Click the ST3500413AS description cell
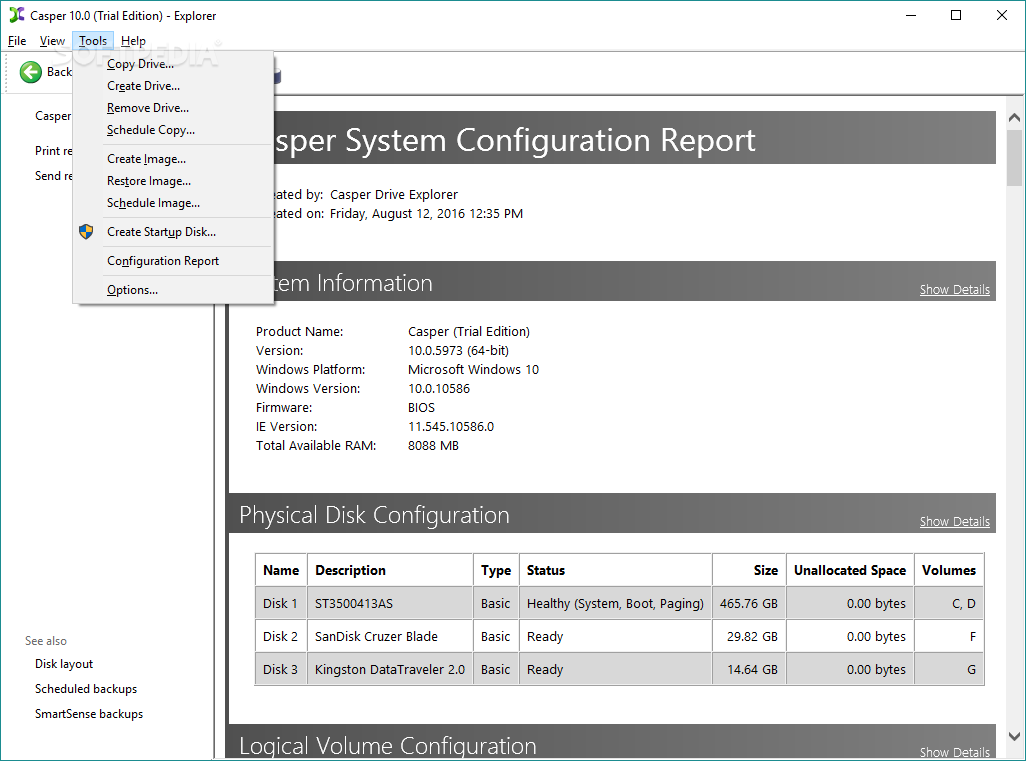The image size is (1026, 761). click(390, 603)
